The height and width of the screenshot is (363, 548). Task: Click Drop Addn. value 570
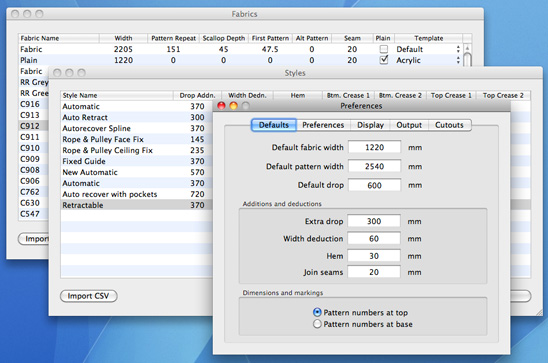197,172
